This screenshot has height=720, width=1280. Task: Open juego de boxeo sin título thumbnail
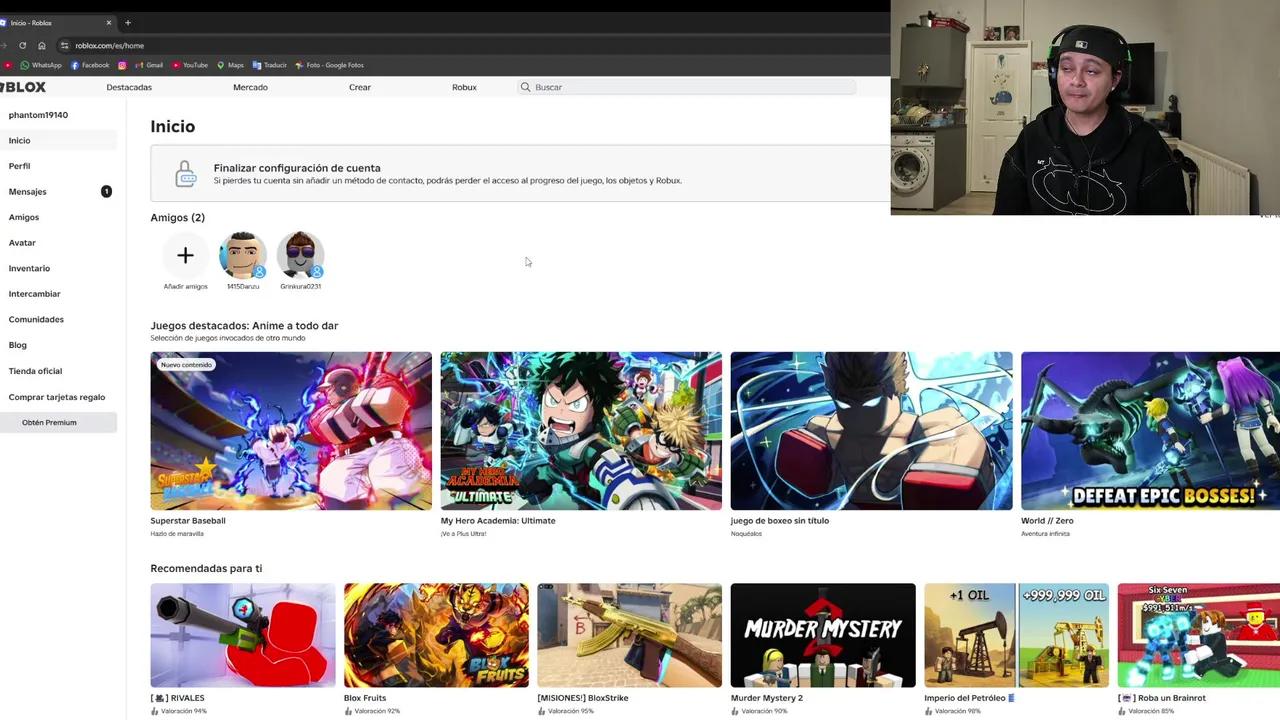click(x=871, y=431)
